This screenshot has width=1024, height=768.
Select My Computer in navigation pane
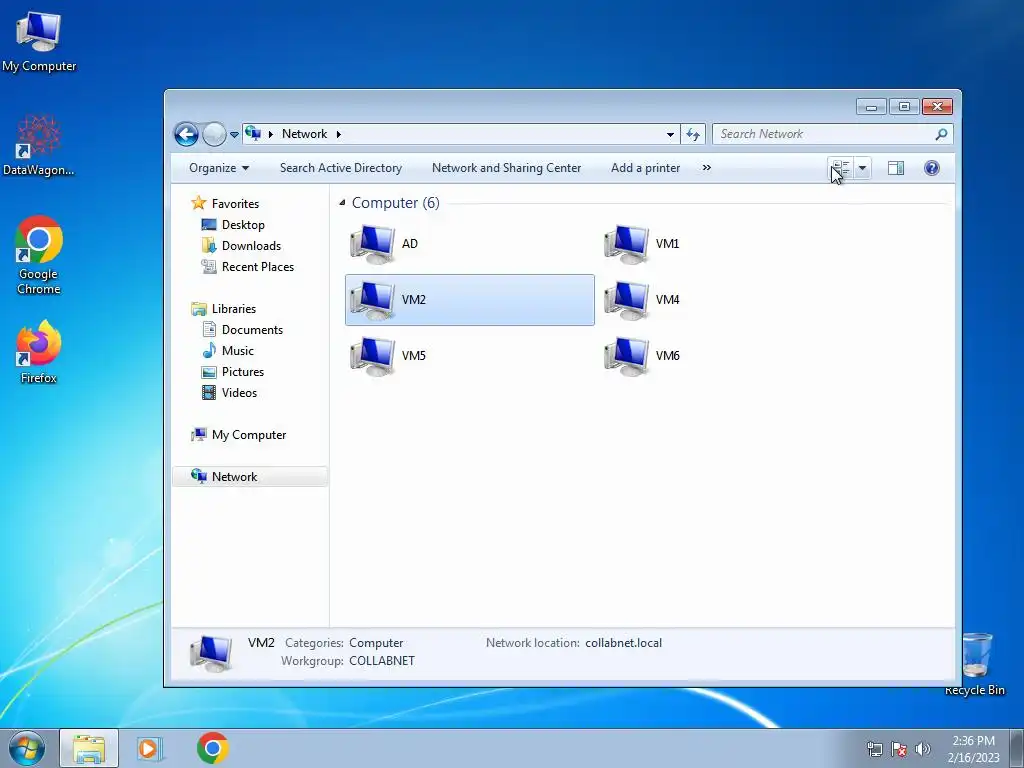(x=249, y=435)
